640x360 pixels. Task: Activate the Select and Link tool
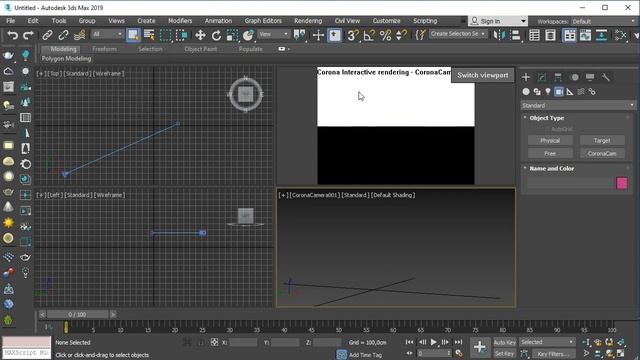point(47,36)
